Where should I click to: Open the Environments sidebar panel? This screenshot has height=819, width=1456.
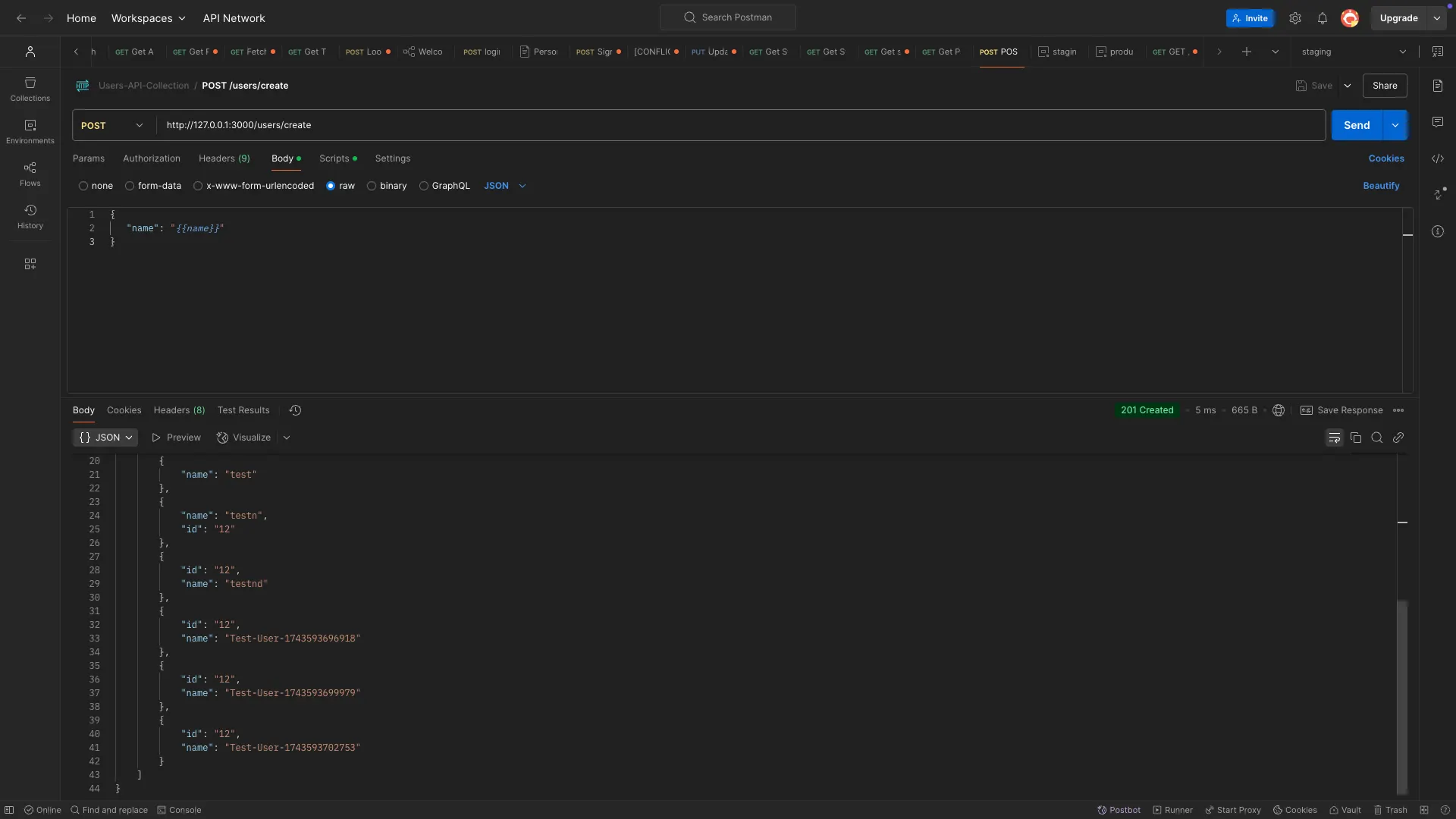30,131
